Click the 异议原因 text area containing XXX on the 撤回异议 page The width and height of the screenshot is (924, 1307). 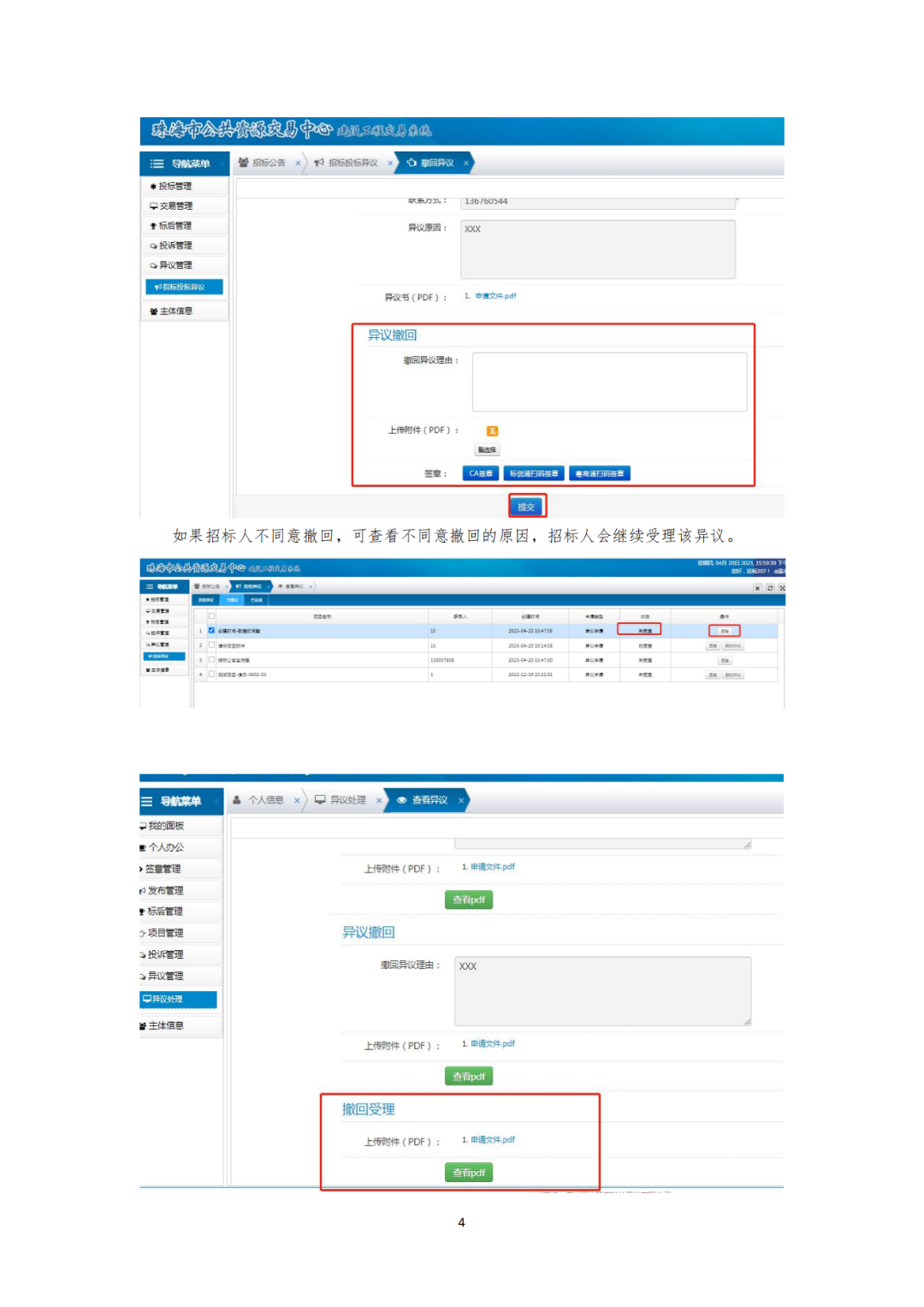598,249
